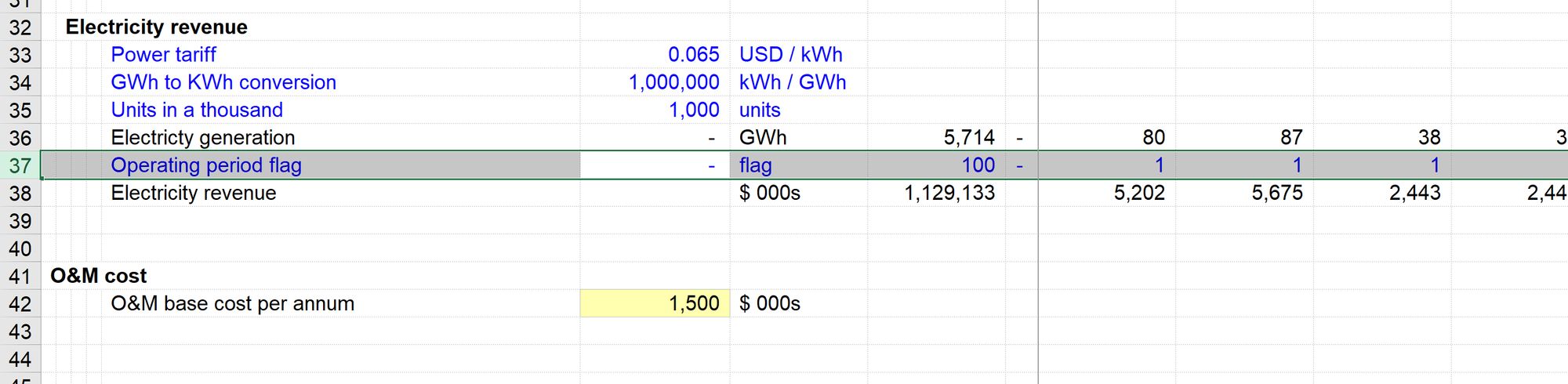This screenshot has width=1568, height=384.
Task: Select the 'GWh to KWh conversion' label
Action: pyautogui.click(x=223, y=82)
